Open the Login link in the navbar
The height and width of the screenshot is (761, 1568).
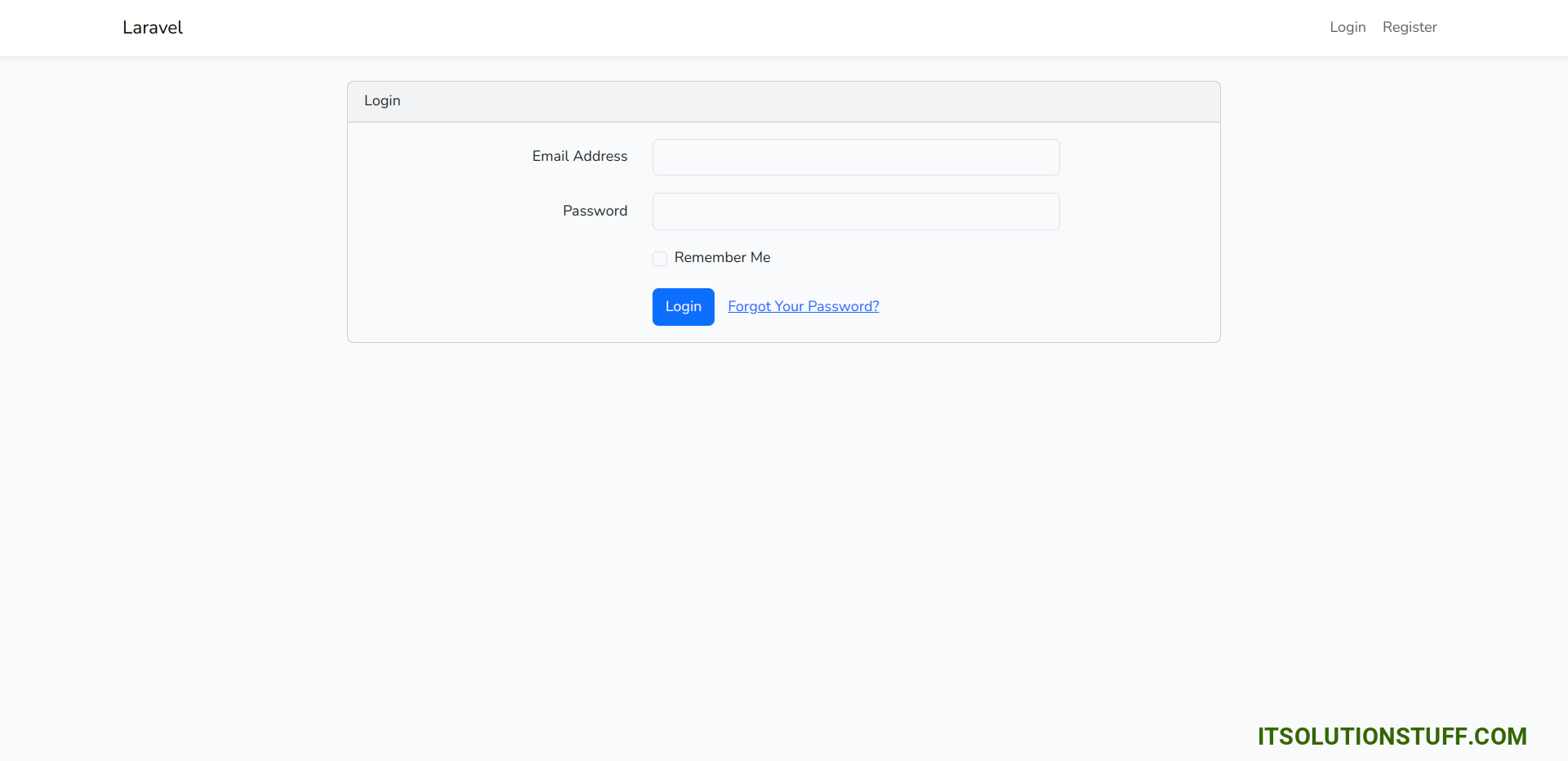pos(1347,27)
